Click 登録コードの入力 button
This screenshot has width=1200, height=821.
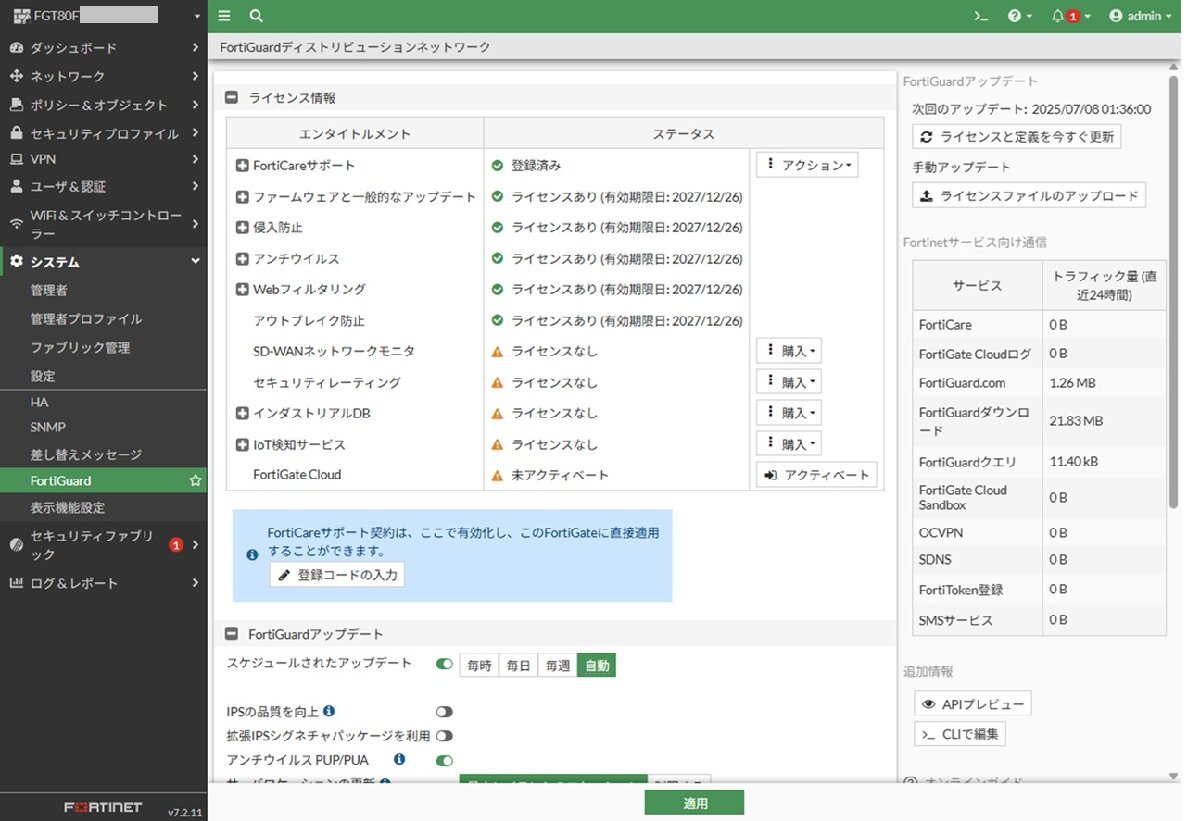[337, 575]
